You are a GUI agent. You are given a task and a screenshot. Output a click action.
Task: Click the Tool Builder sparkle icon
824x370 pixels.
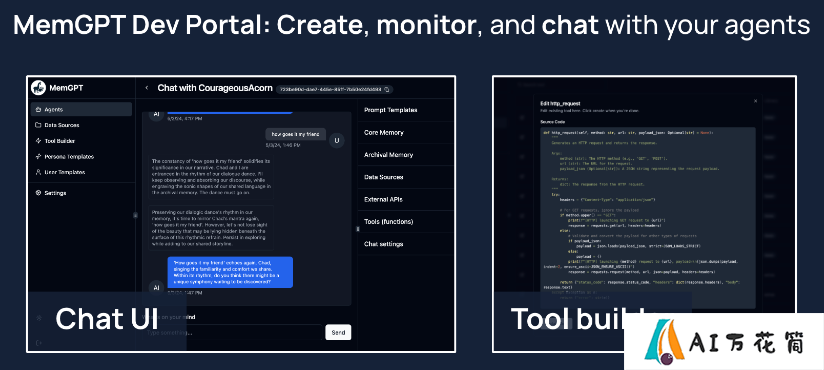coord(38,141)
